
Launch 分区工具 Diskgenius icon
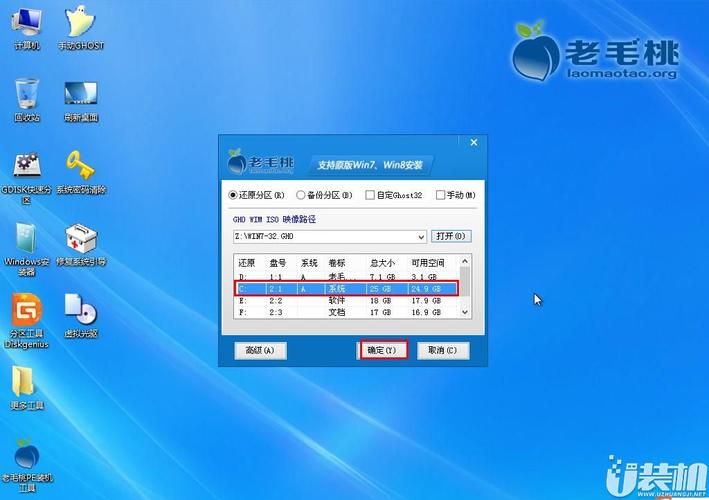pyautogui.click(x=27, y=321)
